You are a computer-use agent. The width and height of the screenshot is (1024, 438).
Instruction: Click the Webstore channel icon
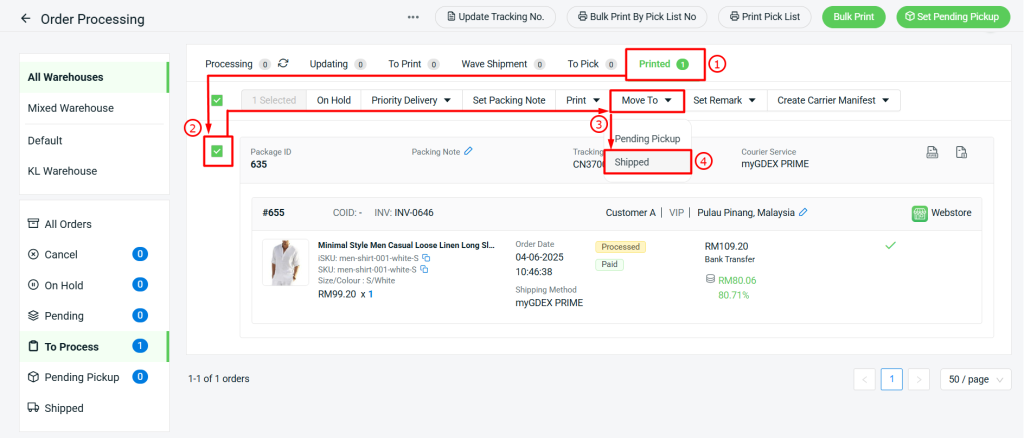coord(920,213)
